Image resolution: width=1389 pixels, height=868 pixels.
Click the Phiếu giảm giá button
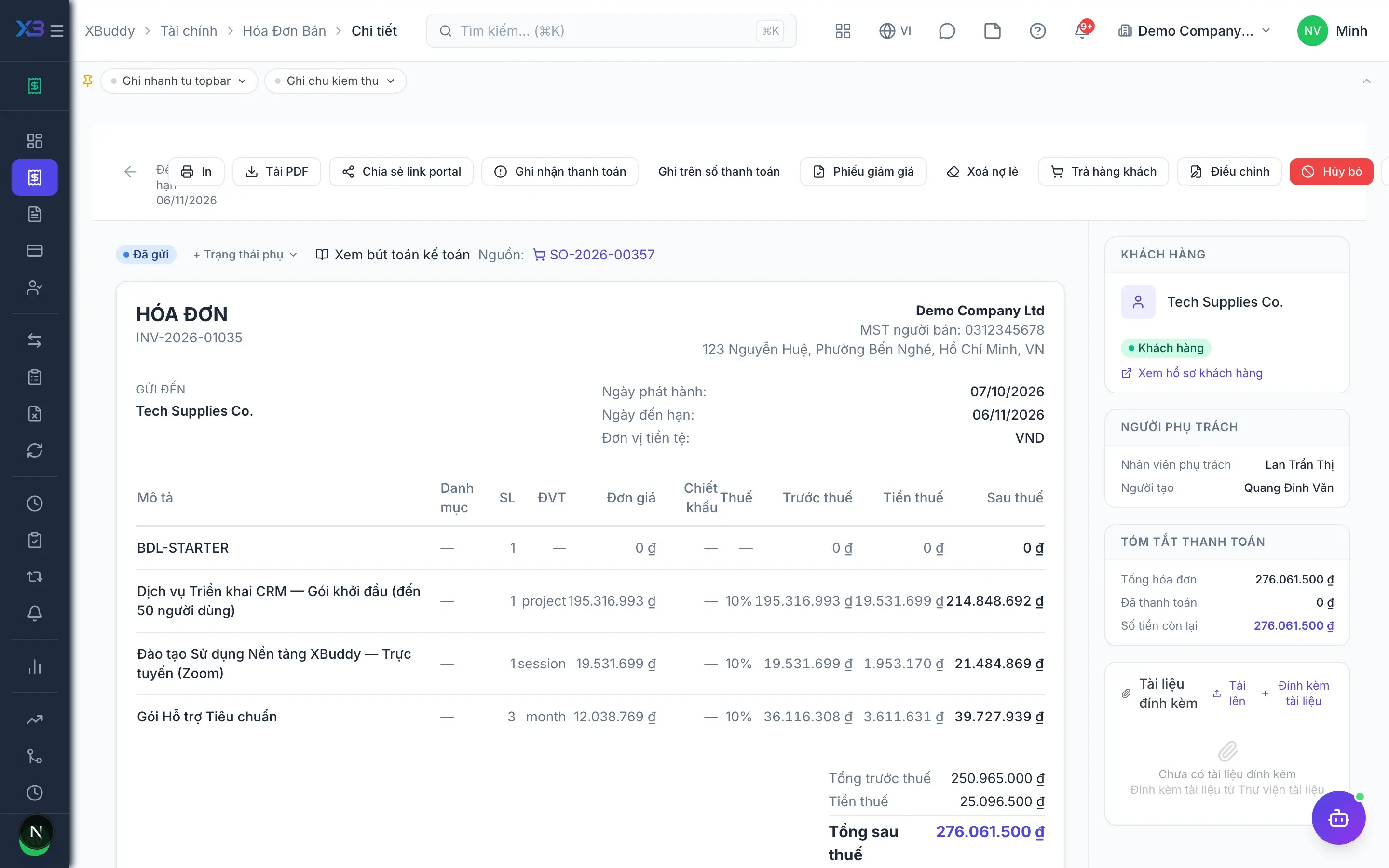[x=863, y=171]
